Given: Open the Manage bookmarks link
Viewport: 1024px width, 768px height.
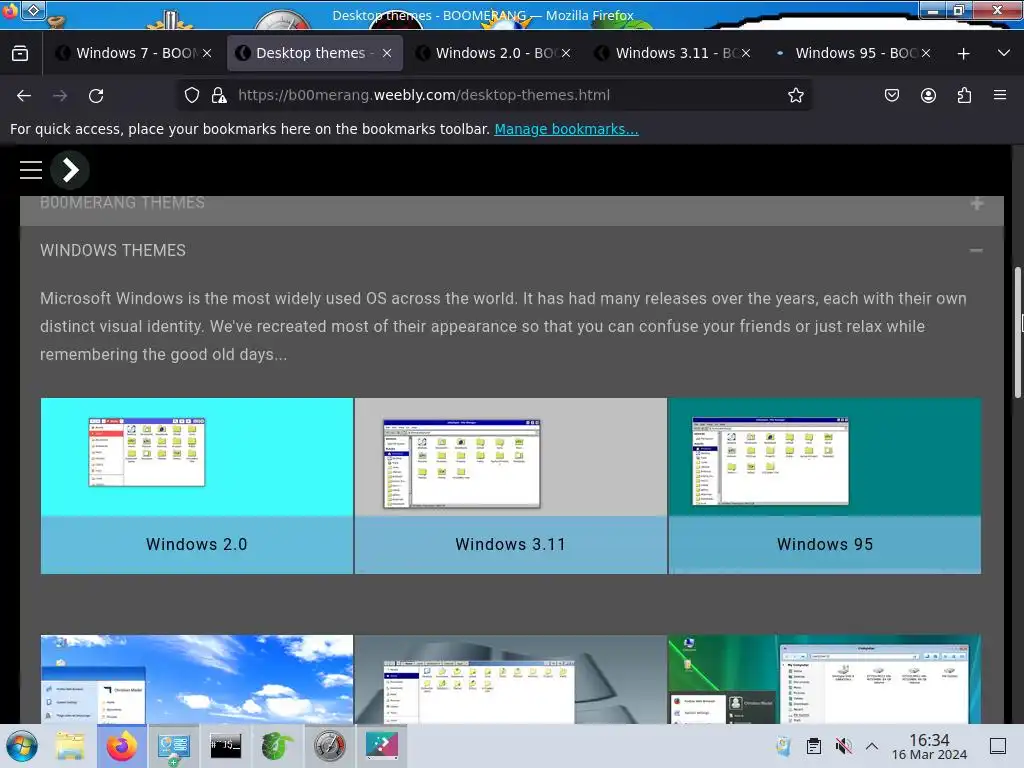Looking at the screenshot, I should click(x=566, y=129).
